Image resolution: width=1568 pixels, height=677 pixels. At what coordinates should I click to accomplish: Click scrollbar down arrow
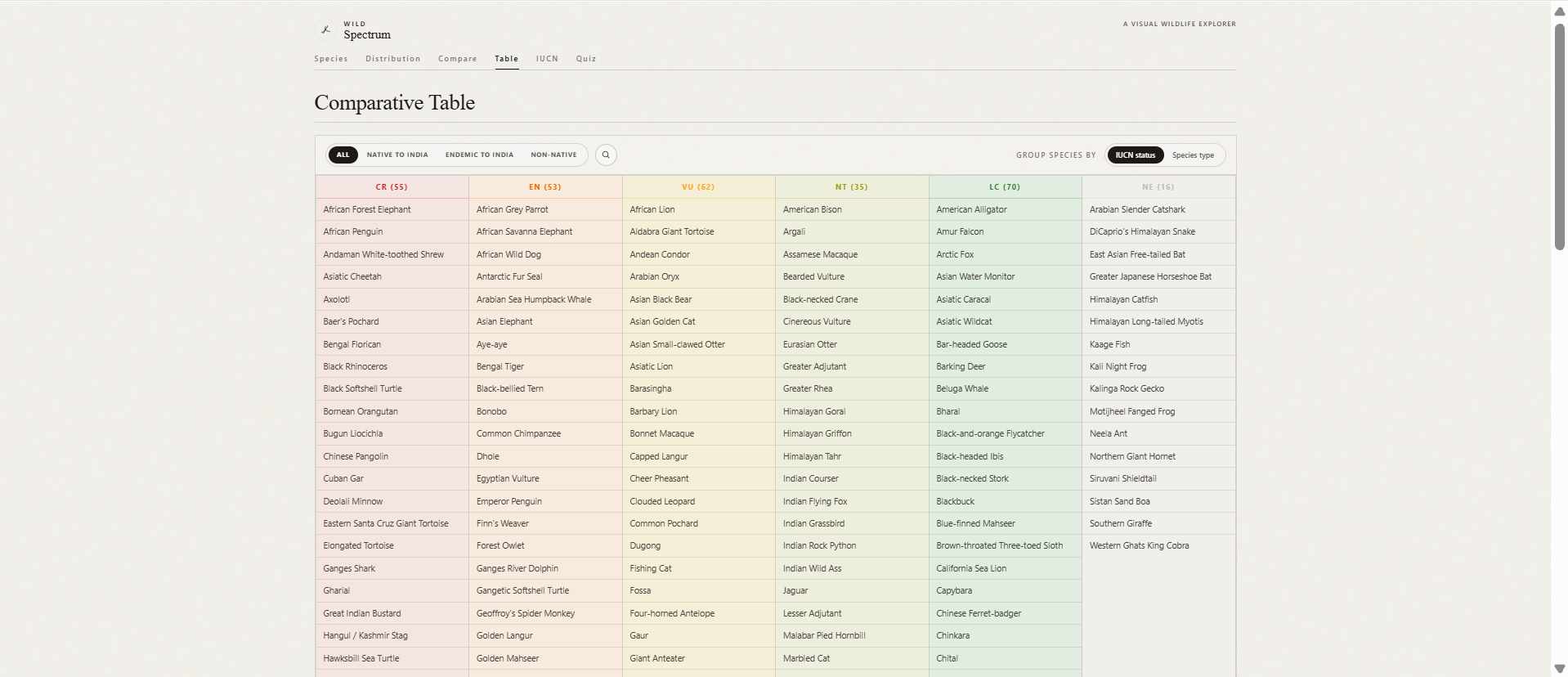[x=1559, y=669]
